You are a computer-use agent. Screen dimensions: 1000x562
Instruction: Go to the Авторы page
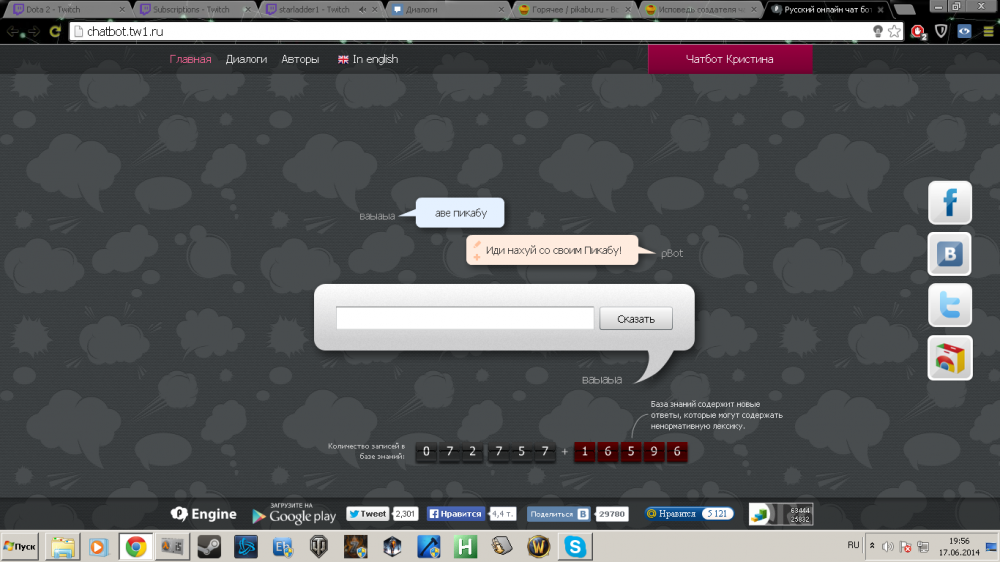coord(300,59)
